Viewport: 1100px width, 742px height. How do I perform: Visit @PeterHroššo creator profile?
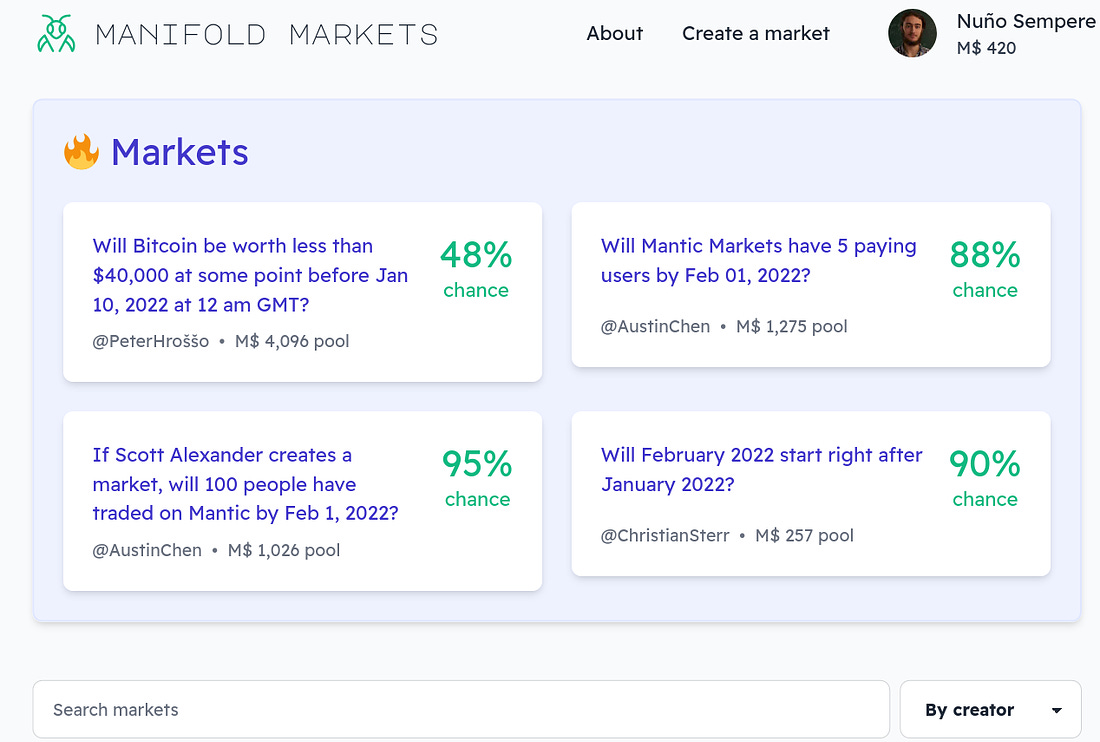(151, 341)
